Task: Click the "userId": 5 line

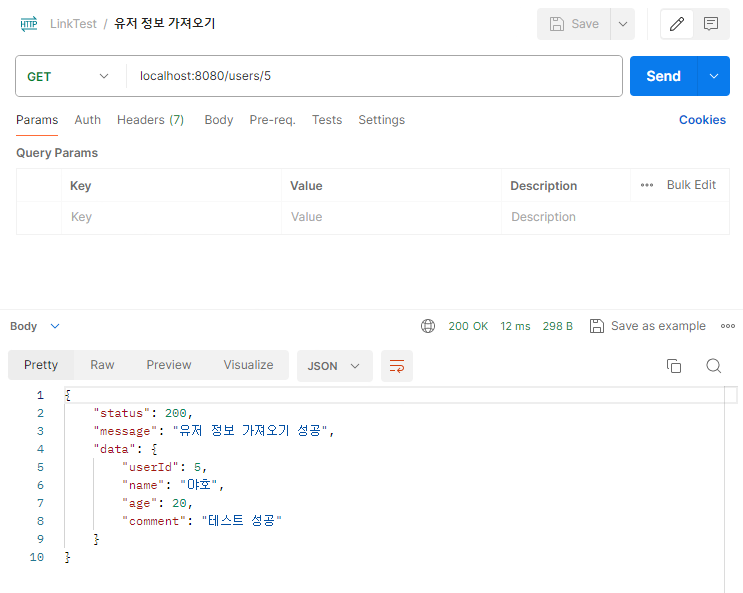Action: [x=164, y=467]
